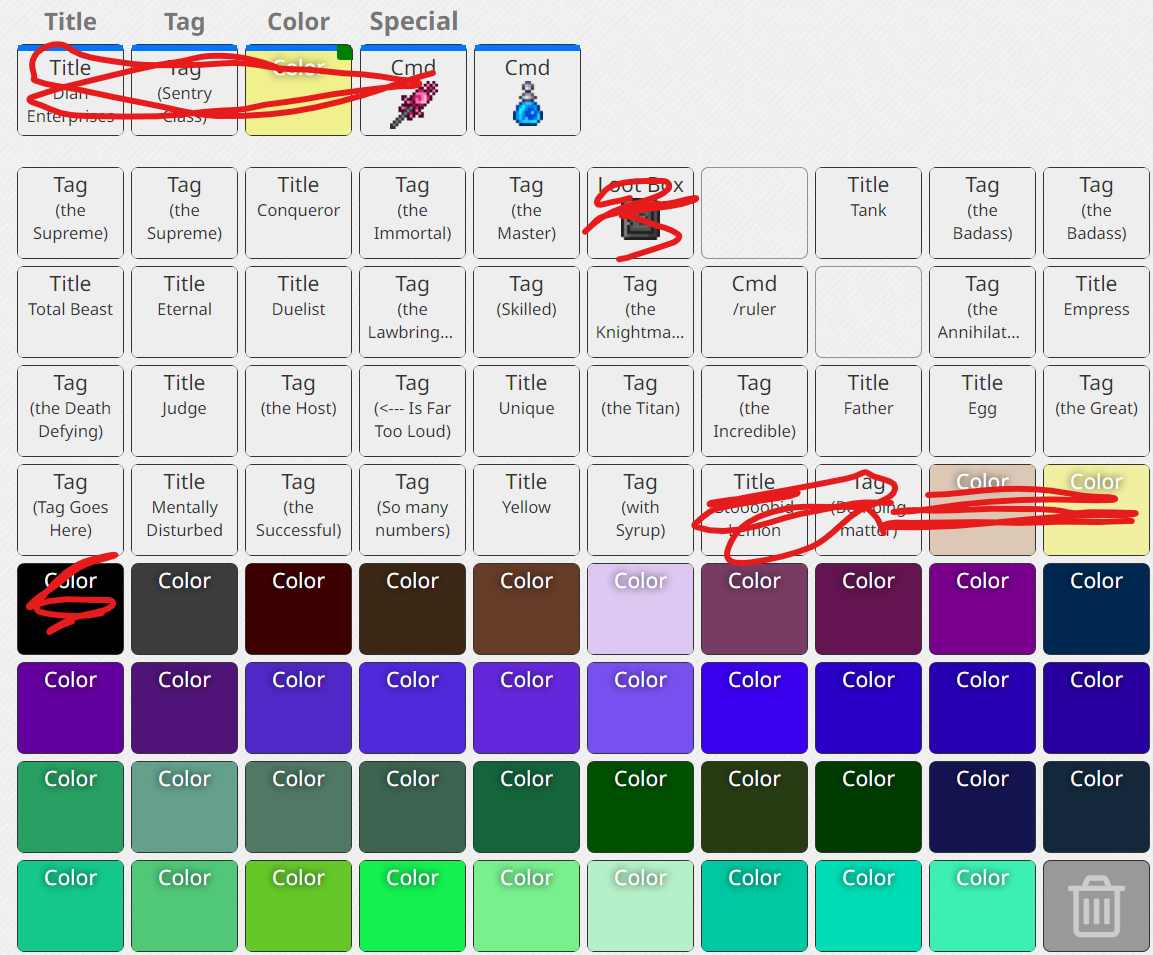The height and width of the screenshot is (955, 1153).
Task: Select the Title Empress item
Action: pyautogui.click(x=1096, y=312)
